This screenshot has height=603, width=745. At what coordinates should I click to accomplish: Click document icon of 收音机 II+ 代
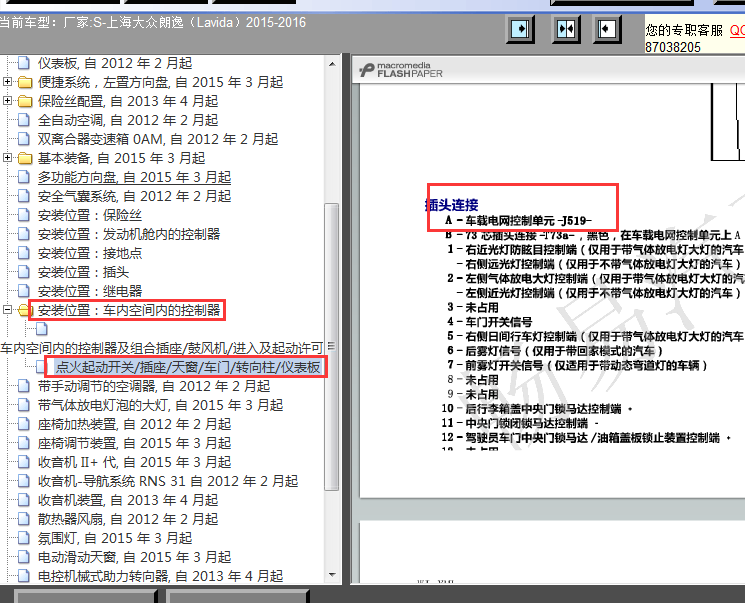[x=24, y=462]
